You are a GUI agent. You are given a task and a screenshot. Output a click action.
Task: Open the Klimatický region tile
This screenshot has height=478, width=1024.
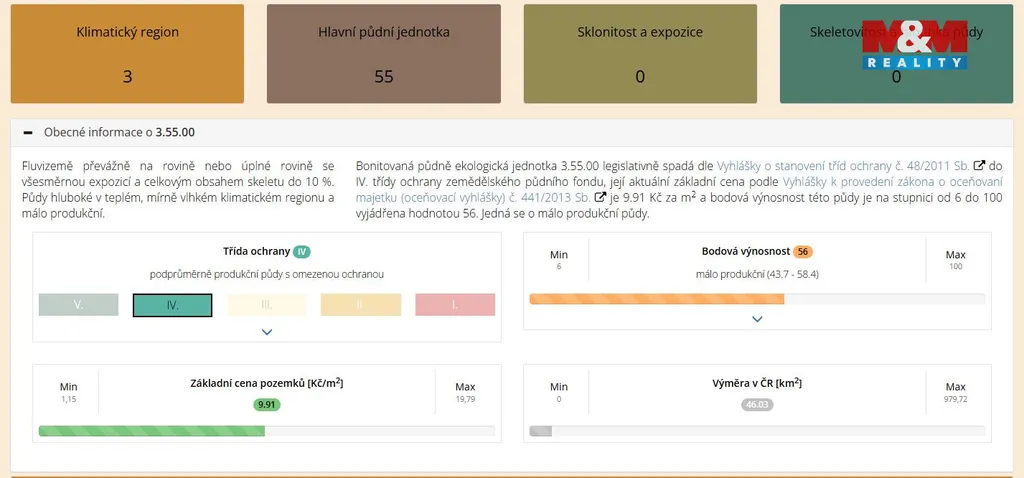tap(127, 54)
